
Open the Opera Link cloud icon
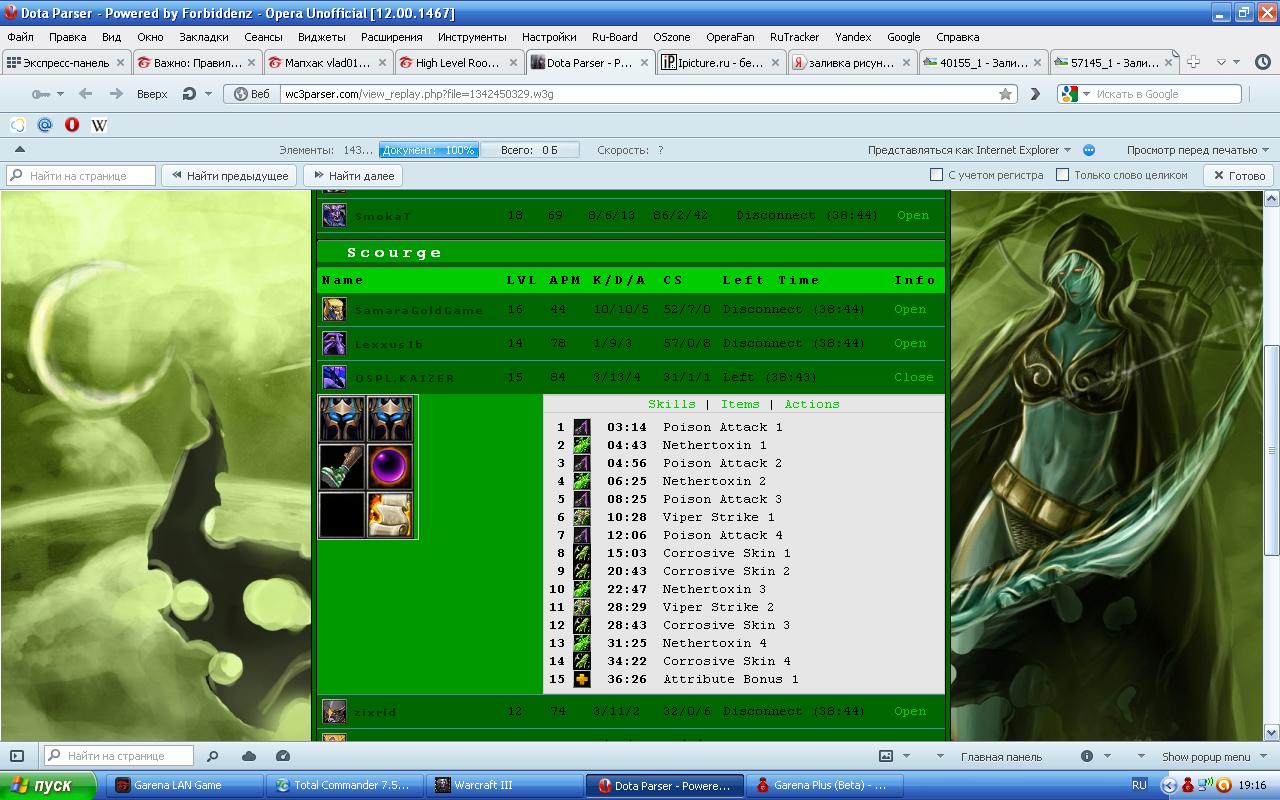(x=249, y=756)
